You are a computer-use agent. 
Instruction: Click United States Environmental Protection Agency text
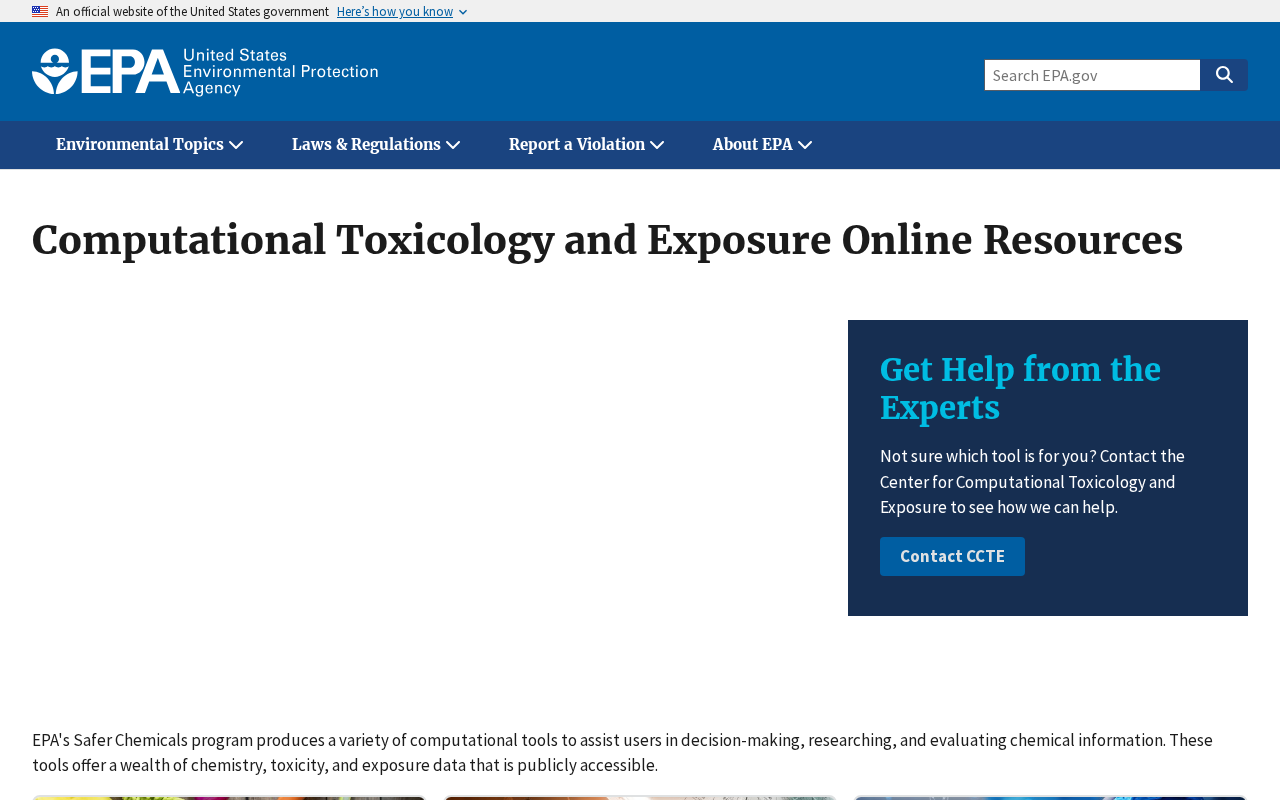click(281, 72)
